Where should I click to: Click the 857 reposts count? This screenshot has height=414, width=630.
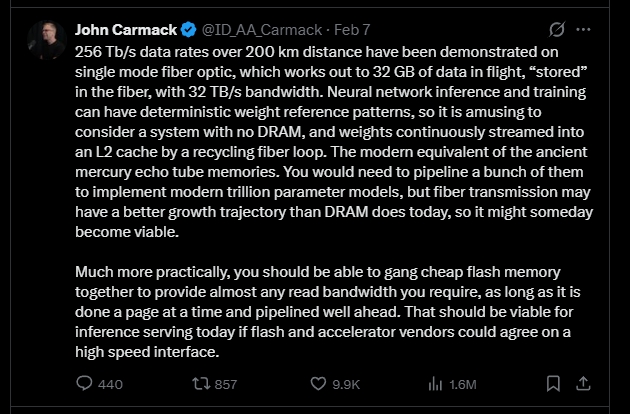click(x=226, y=383)
